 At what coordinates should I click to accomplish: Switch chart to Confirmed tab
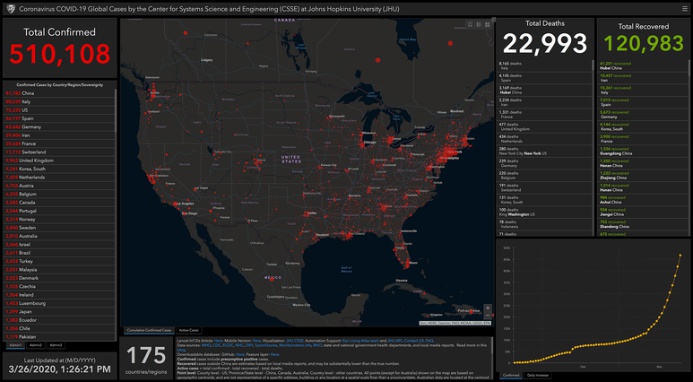click(x=511, y=375)
